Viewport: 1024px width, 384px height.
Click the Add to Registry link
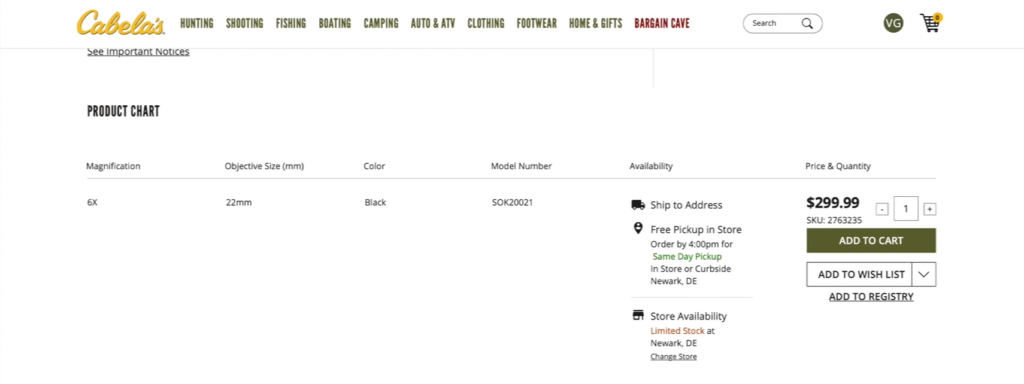[871, 296]
